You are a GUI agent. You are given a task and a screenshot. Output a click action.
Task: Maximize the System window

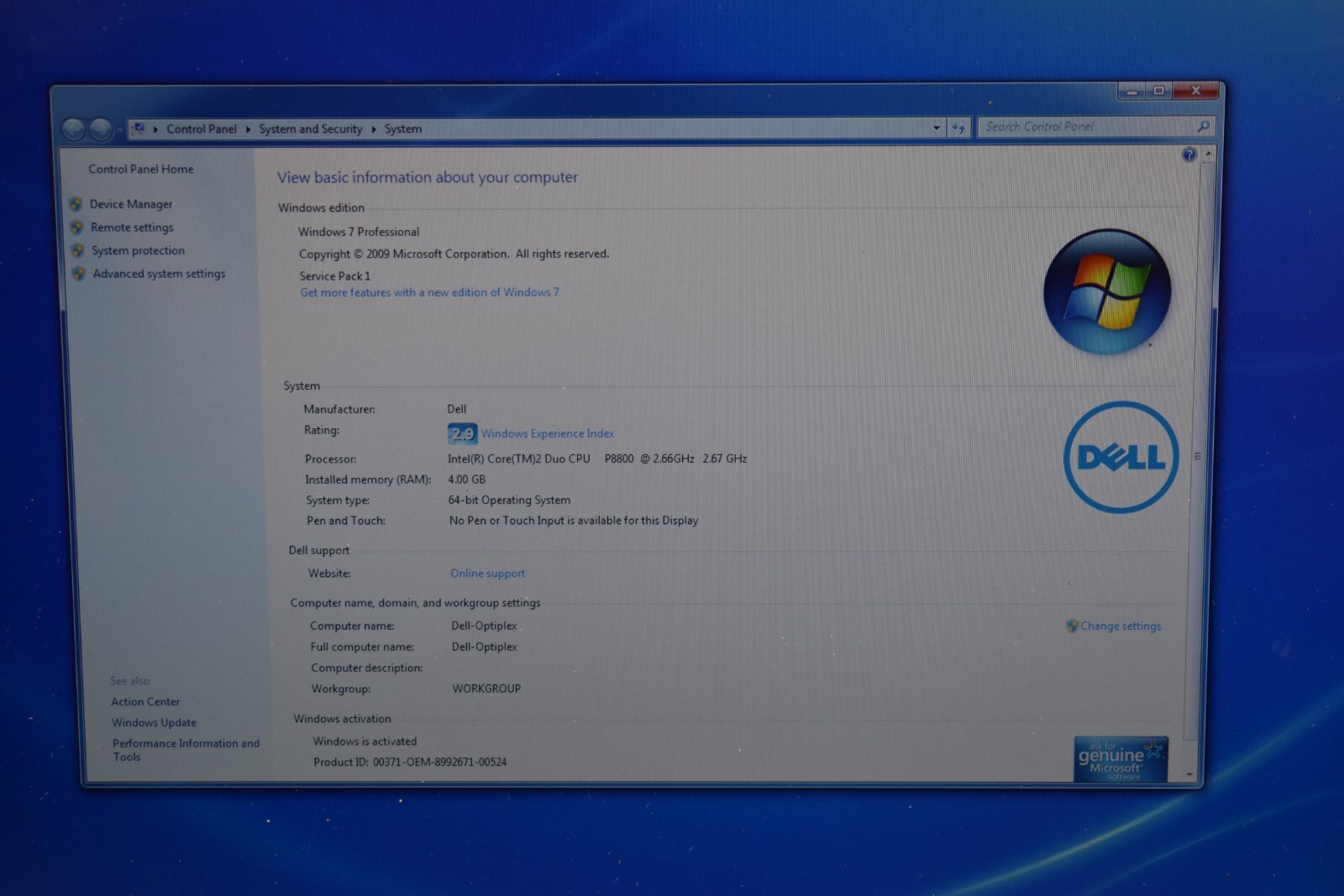(x=1158, y=91)
